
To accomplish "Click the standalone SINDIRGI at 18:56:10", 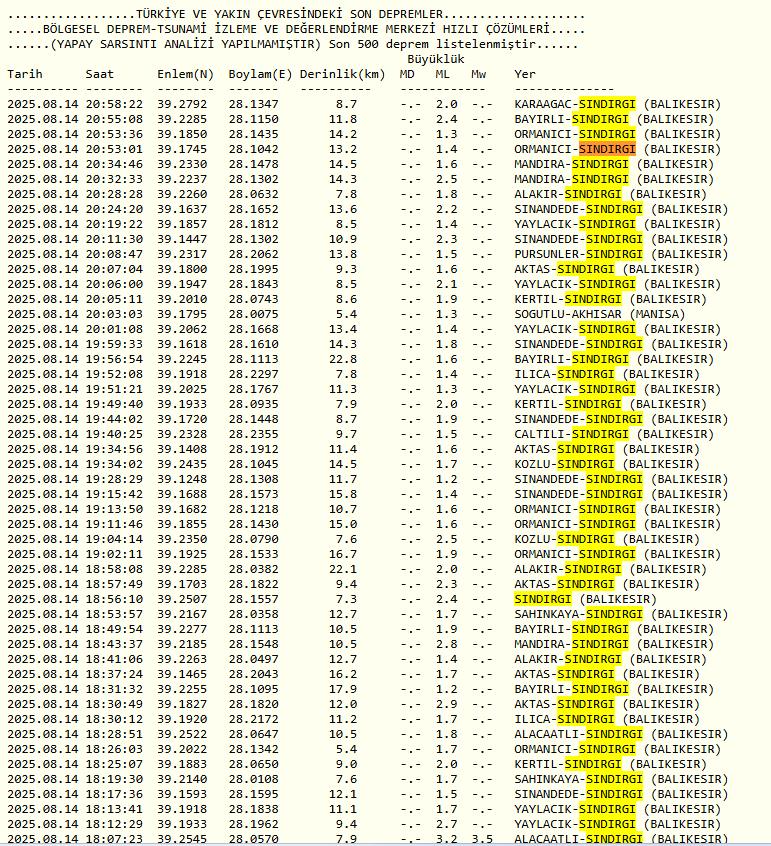I will pyautogui.click(x=542, y=599).
